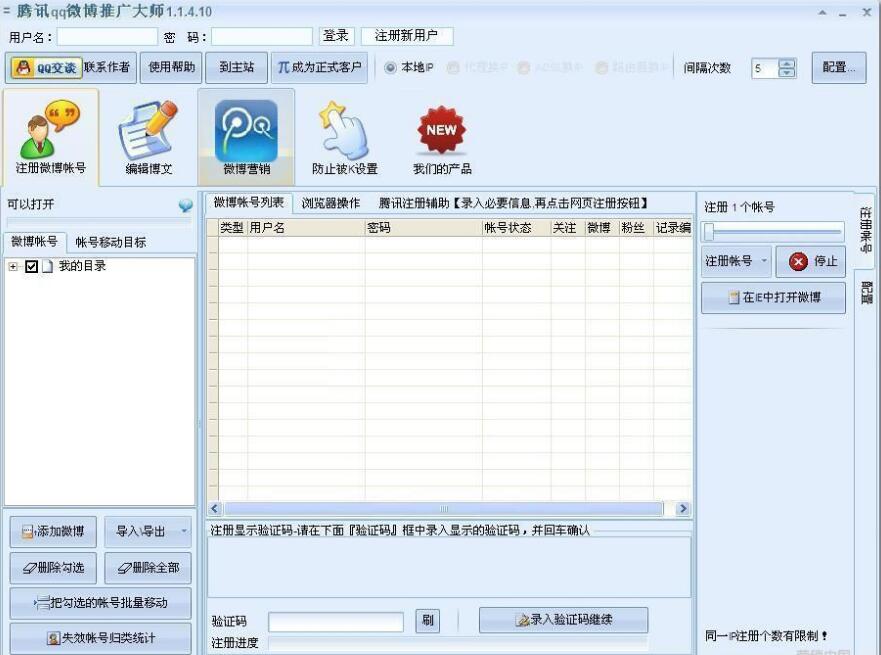Image resolution: width=881 pixels, height=655 pixels.
Task: Focus the 验证码 input field
Action: pyautogui.click(x=336, y=622)
